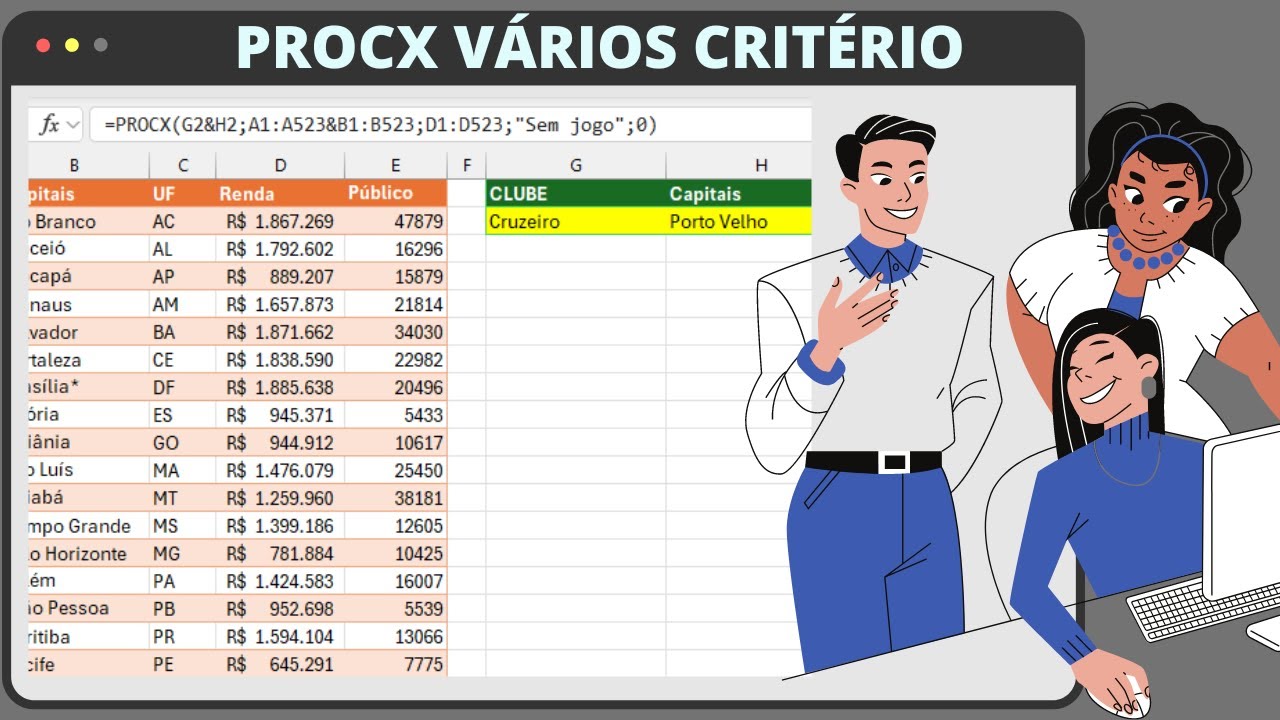Click the MG cell in UF column

pyautogui.click(x=182, y=553)
